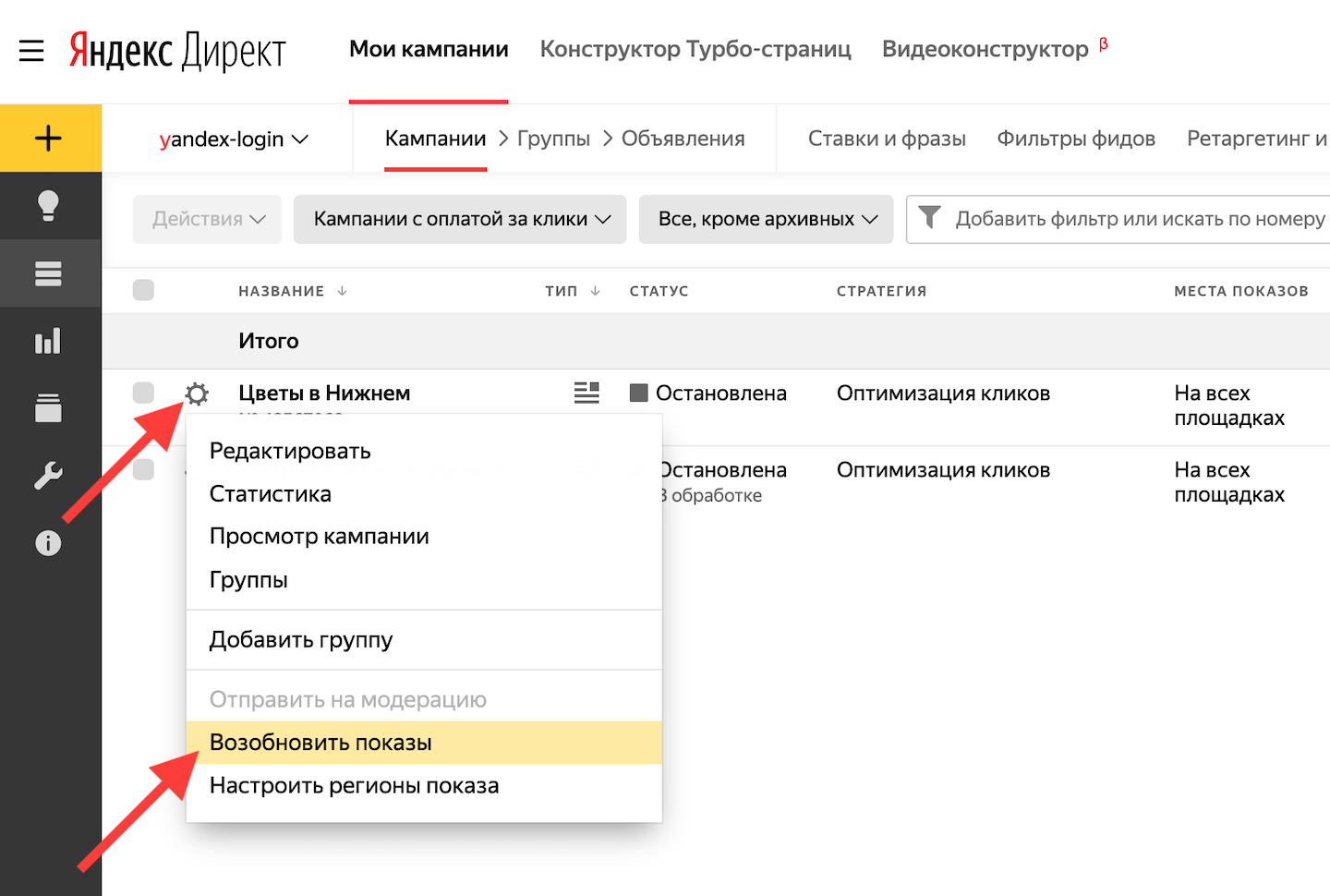Choose Возобновить показы in context menu
Image resolution: width=1330 pixels, height=896 pixels.
(424, 743)
